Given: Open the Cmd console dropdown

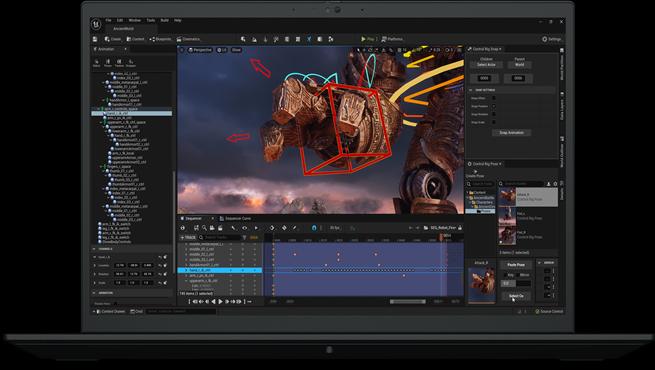Looking at the screenshot, I should tap(137, 311).
